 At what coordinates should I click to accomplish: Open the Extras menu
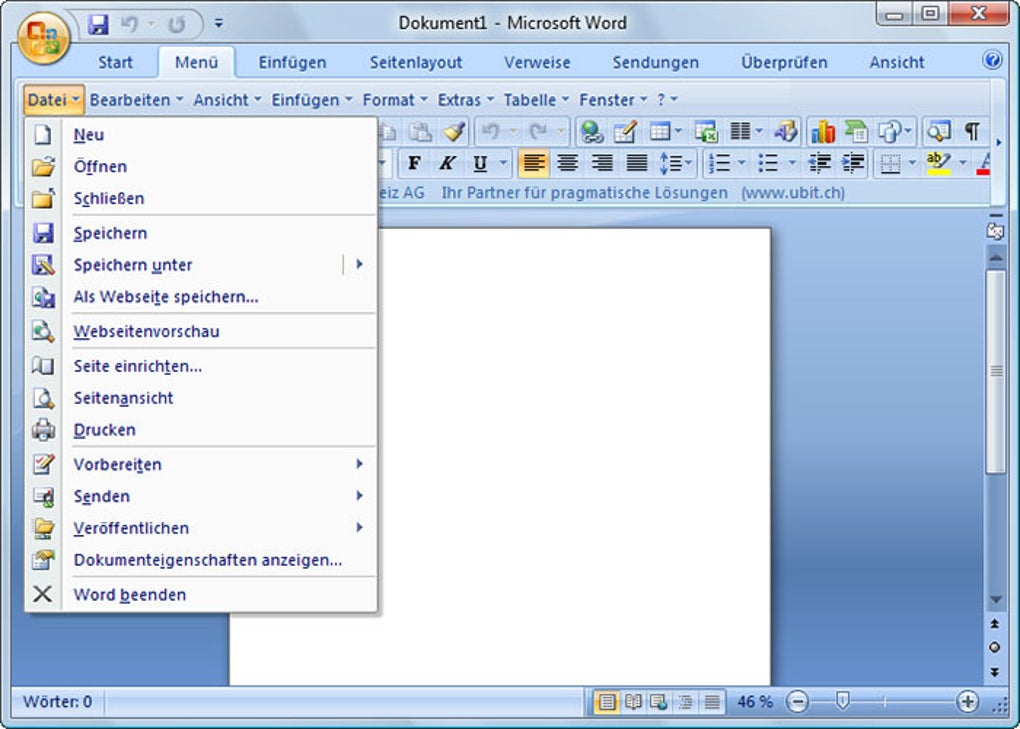click(x=460, y=100)
